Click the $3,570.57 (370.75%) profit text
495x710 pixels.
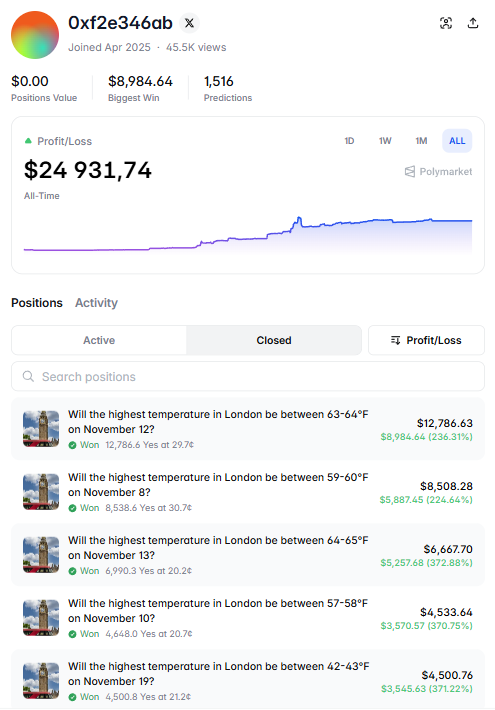pos(426,626)
